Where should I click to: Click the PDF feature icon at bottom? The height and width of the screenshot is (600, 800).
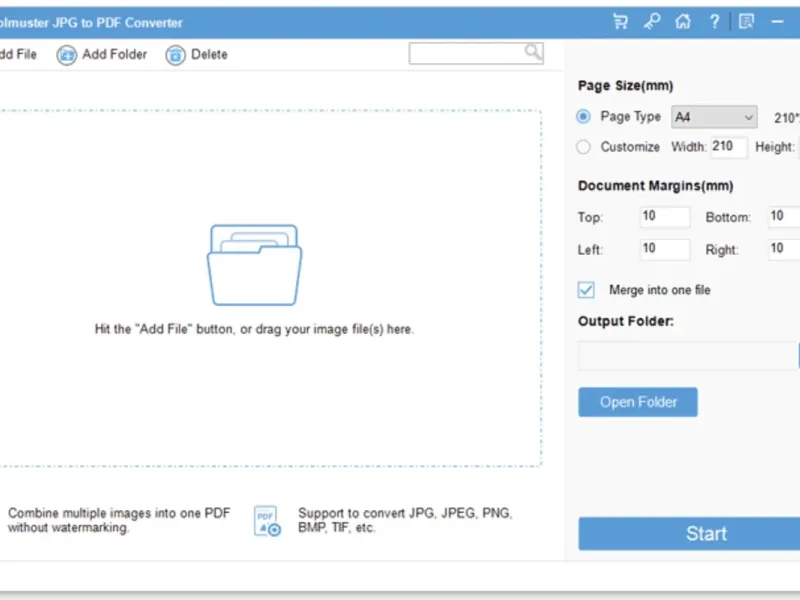pos(267,521)
